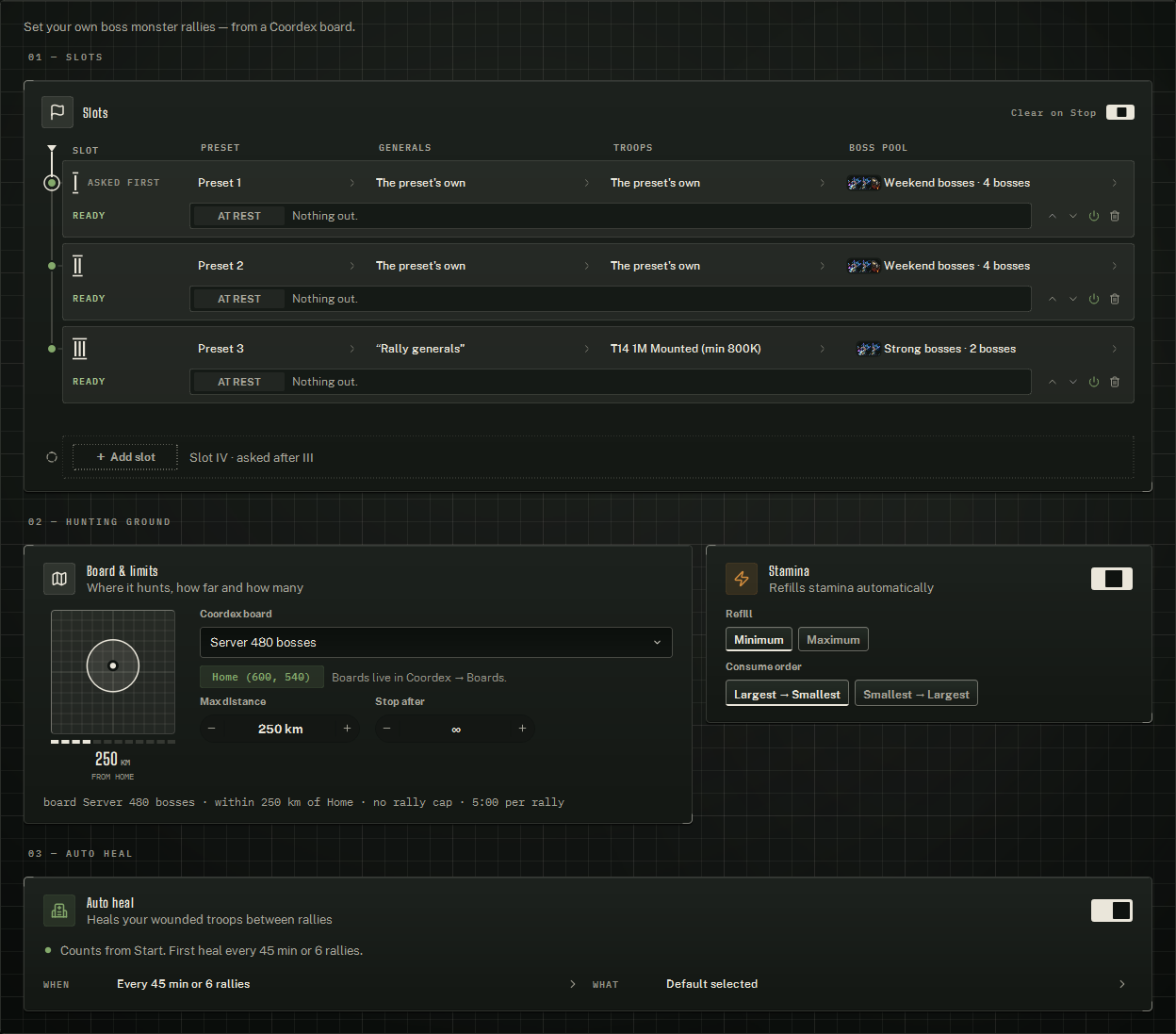This screenshot has width=1176, height=1034.
Task: Select Maximum refill option
Action: (x=833, y=640)
